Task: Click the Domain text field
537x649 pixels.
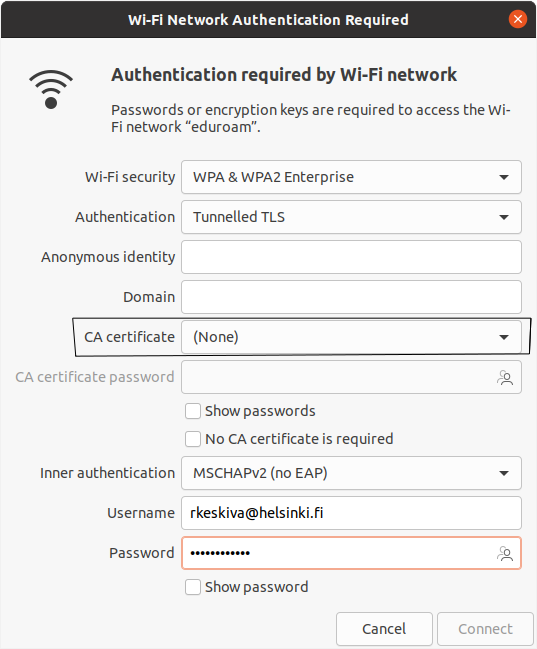Action: pos(351,297)
